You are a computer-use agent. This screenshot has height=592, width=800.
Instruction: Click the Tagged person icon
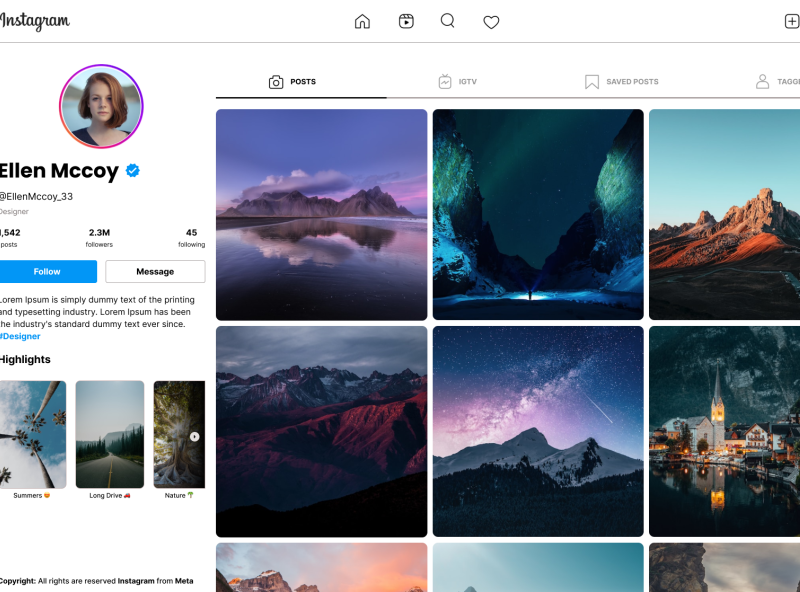(x=762, y=82)
